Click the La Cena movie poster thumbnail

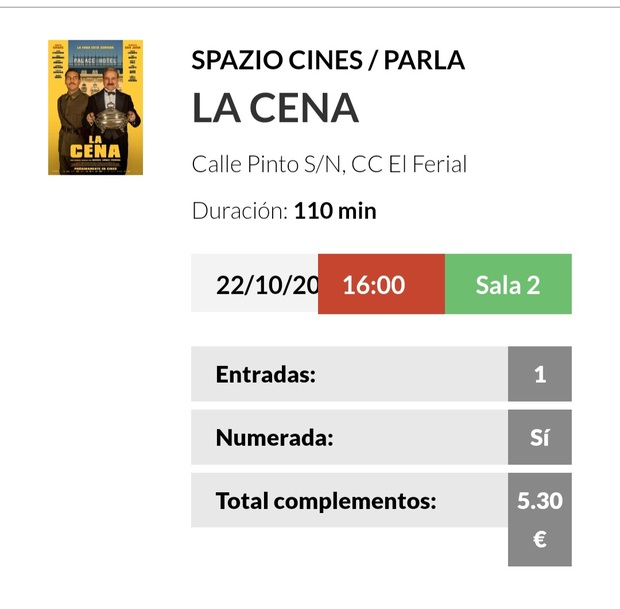pos(95,107)
